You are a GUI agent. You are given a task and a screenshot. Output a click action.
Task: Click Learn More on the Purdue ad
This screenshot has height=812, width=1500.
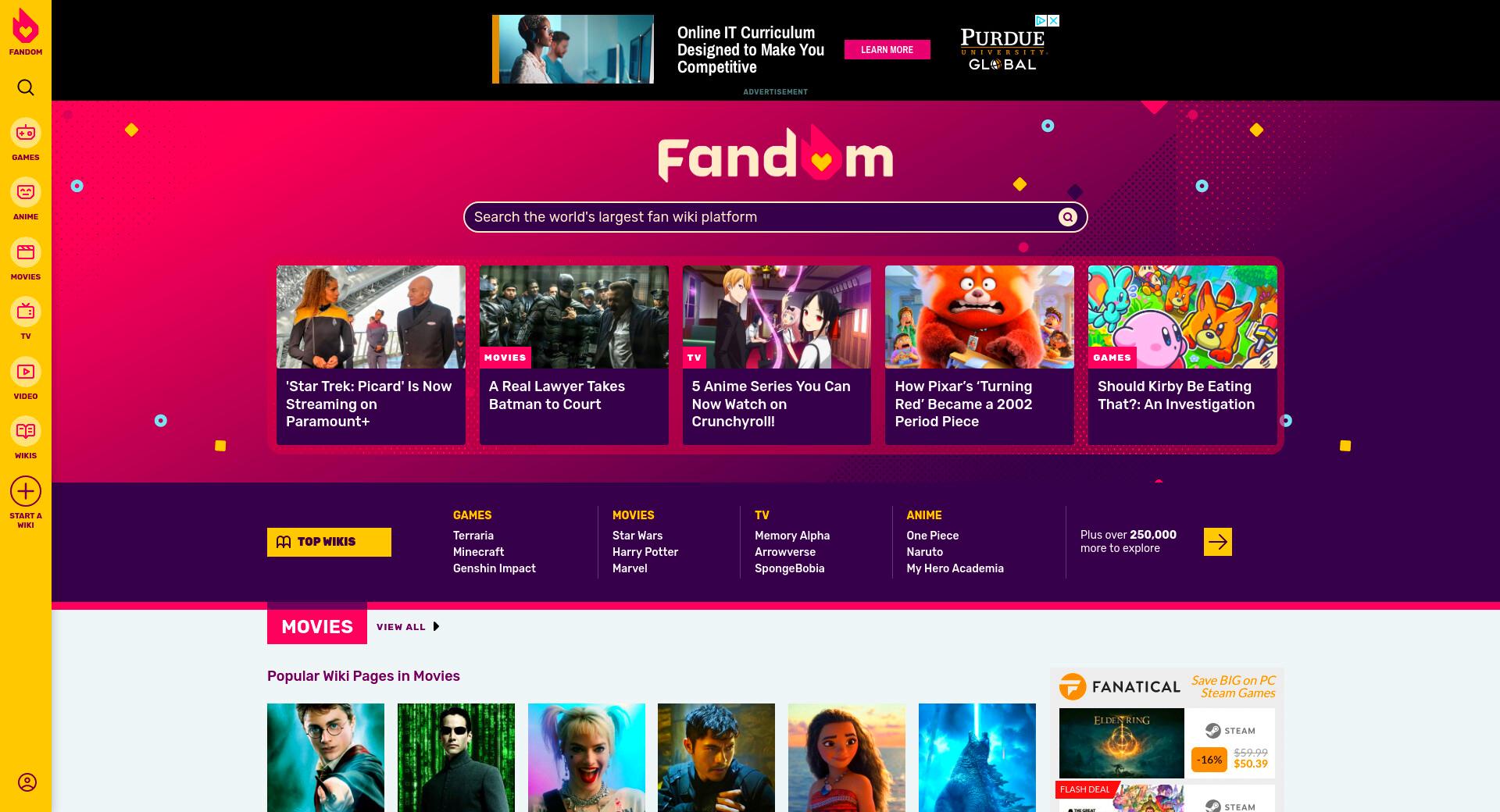pyautogui.click(x=887, y=50)
